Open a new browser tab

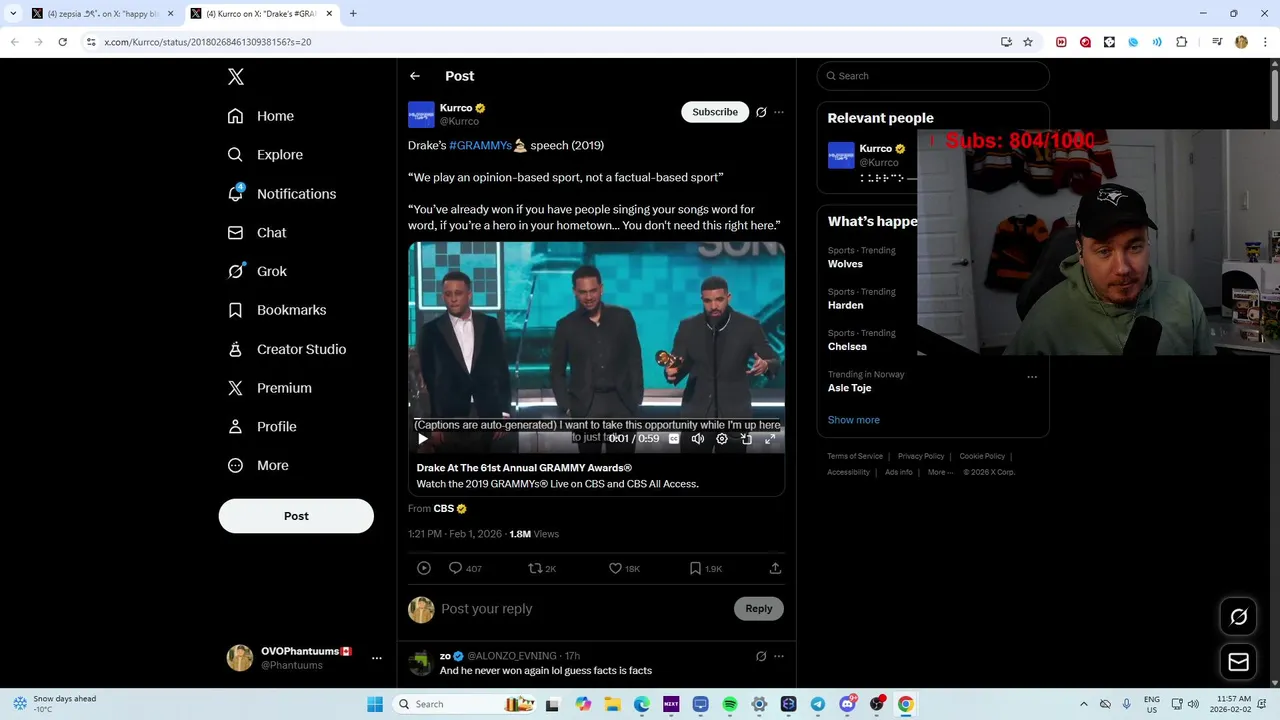click(353, 14)
